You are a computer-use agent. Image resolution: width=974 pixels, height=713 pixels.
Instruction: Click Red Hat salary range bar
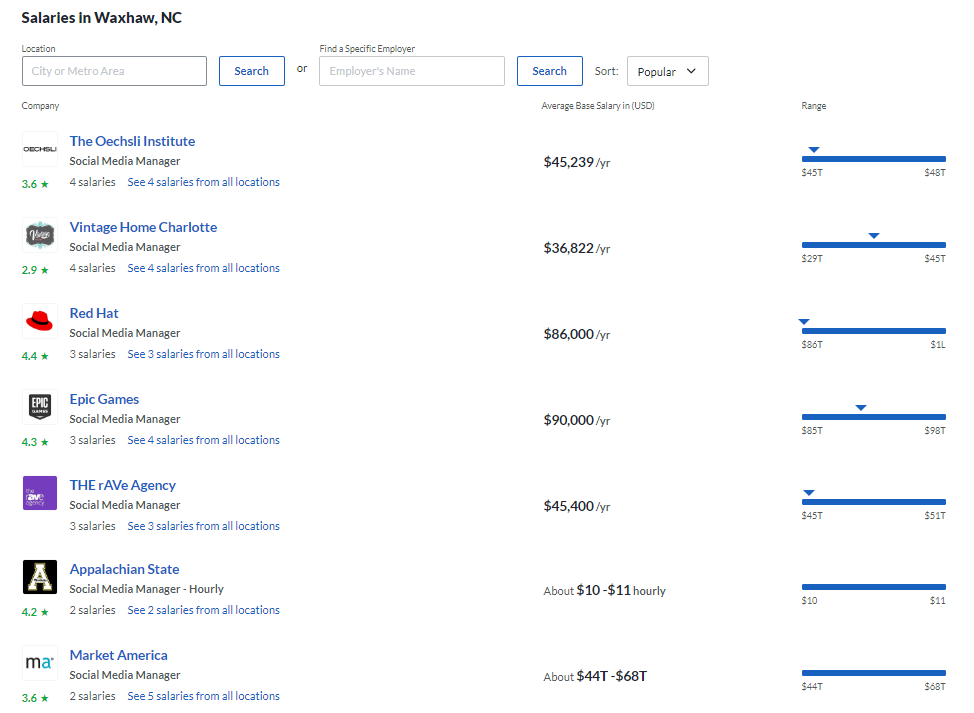(873, 331)
